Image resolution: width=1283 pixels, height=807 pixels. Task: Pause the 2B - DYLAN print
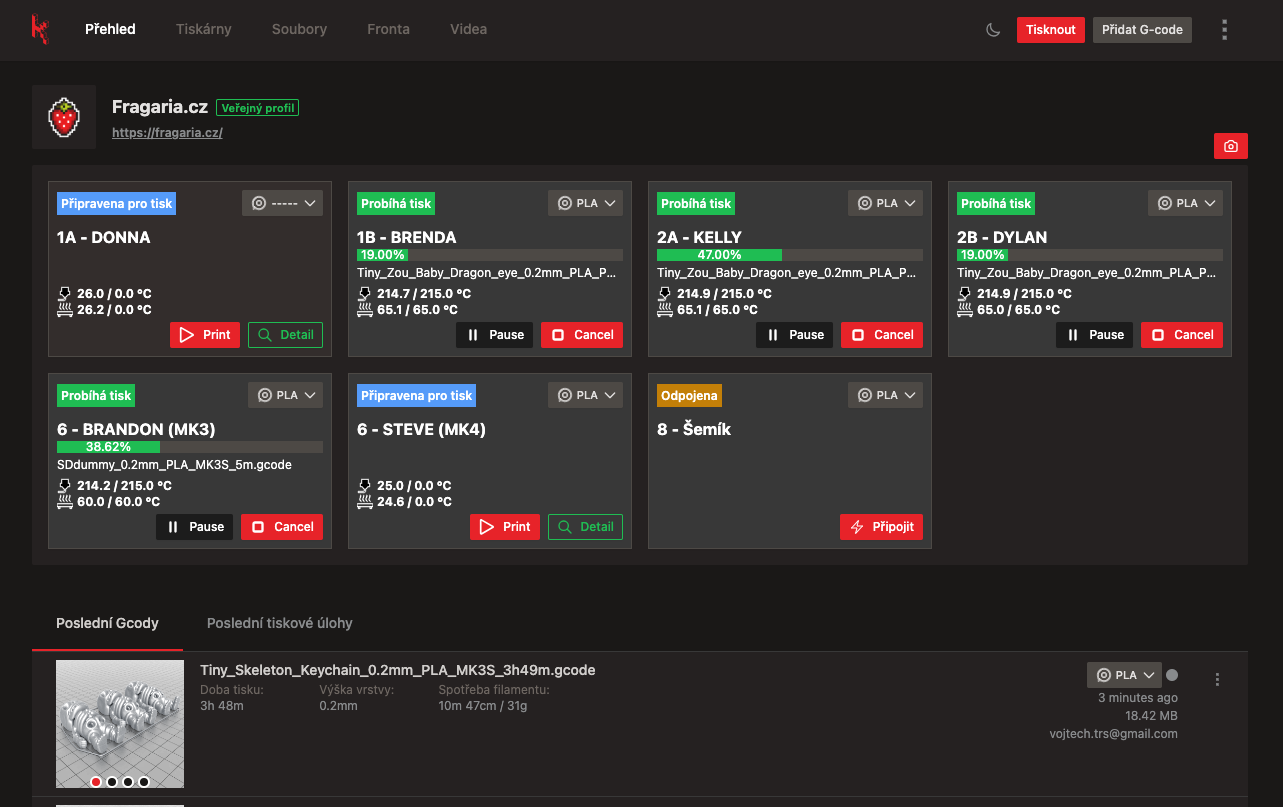coord(1095,335)
